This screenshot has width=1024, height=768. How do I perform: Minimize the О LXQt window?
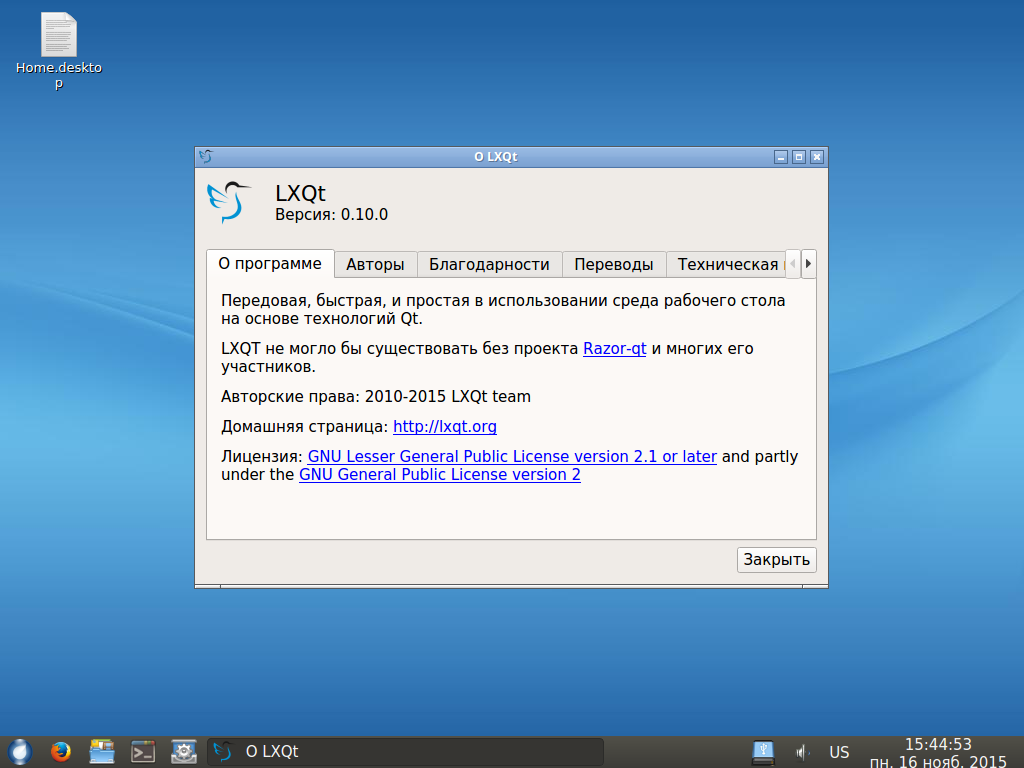tap(780, 157)
